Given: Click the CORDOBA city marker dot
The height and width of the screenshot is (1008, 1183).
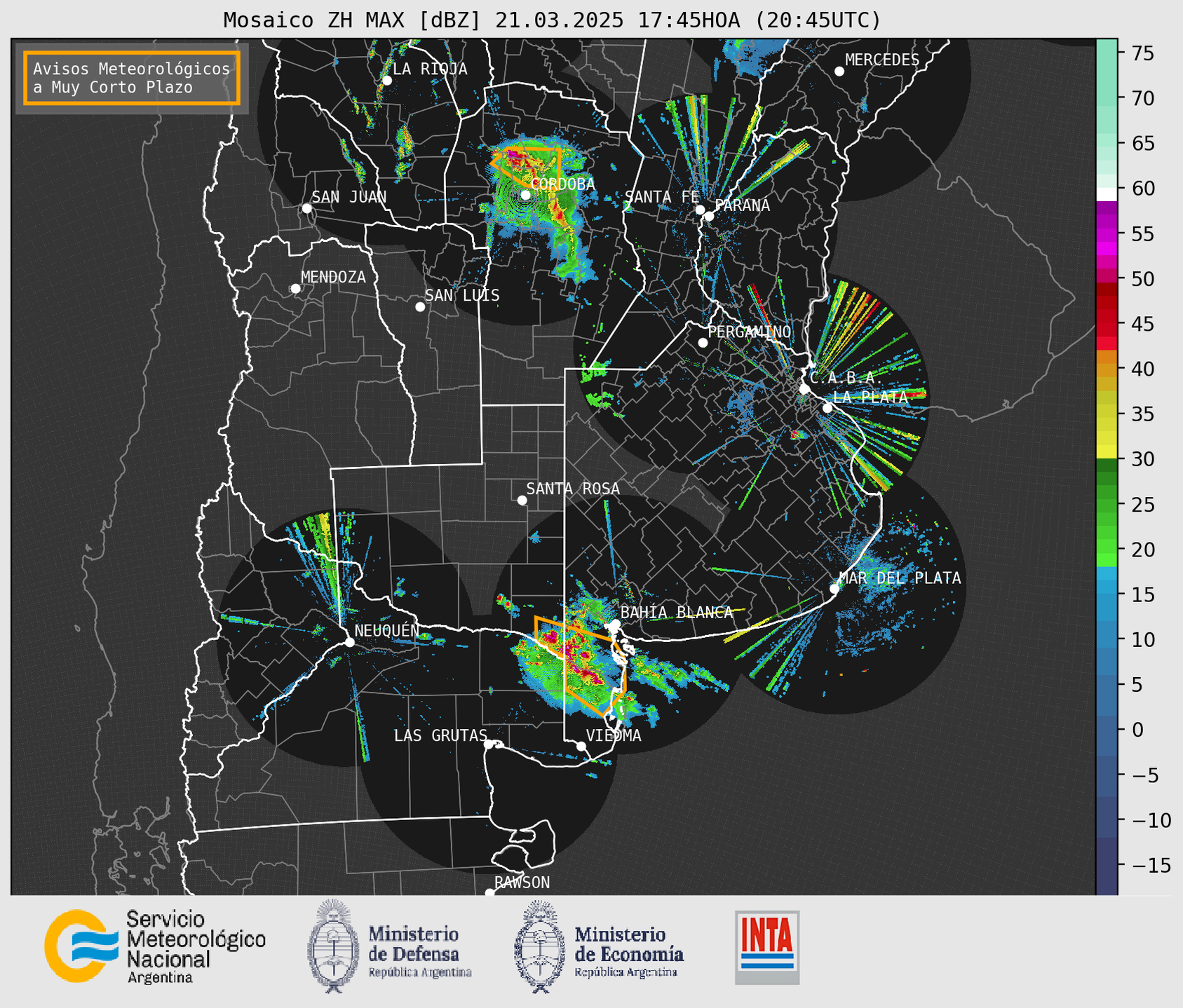Looking at the screenshot, I should [525, 195].
